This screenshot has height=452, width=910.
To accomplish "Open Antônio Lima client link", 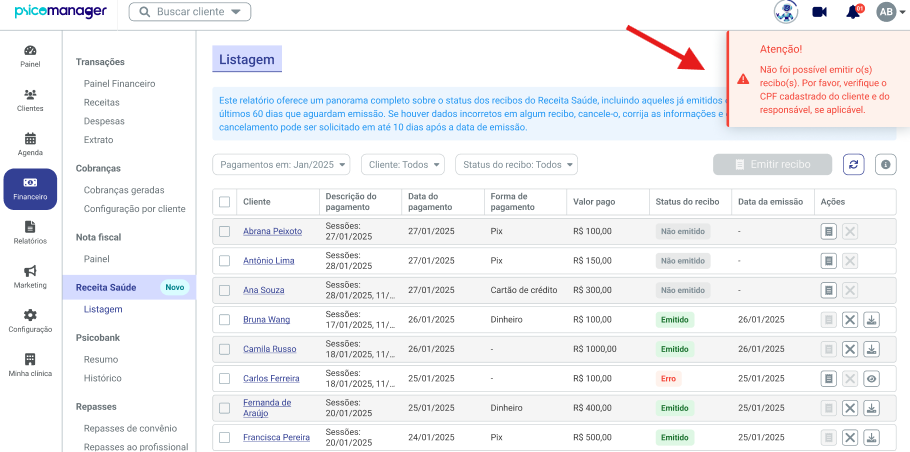I will [269, 261].
